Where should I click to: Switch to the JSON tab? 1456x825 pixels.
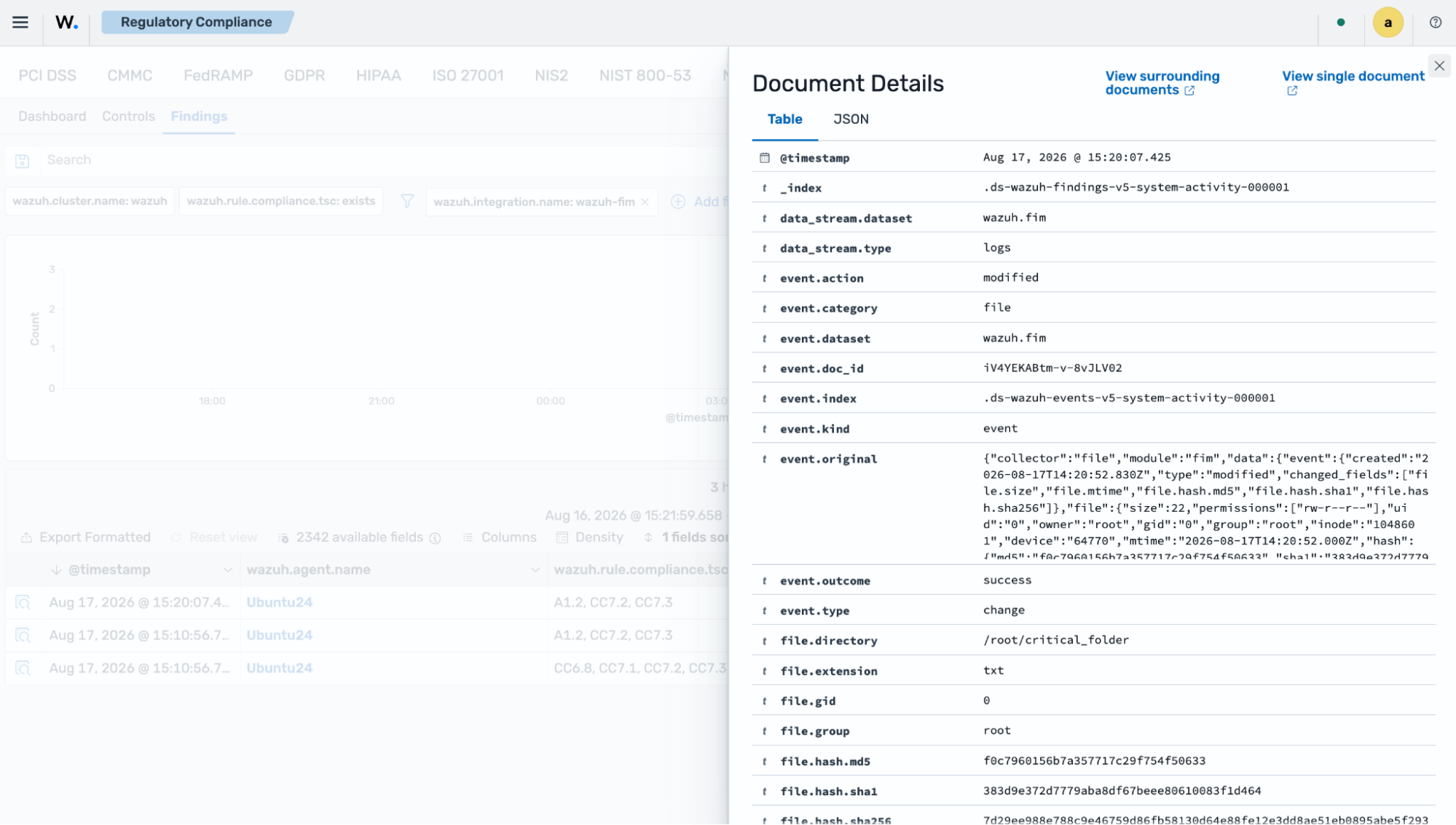(x=851, y=119)
